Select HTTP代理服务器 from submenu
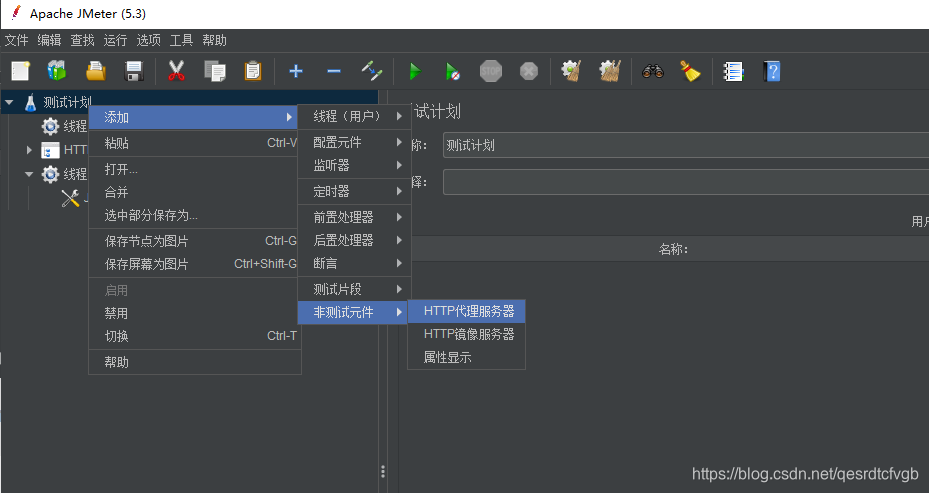Image resolution: width=929 pixels, height=493 pixels. coord(467,311)
